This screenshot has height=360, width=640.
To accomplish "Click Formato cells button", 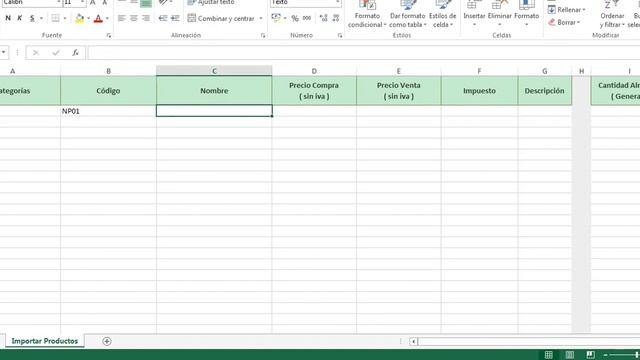I will point(527,14).
